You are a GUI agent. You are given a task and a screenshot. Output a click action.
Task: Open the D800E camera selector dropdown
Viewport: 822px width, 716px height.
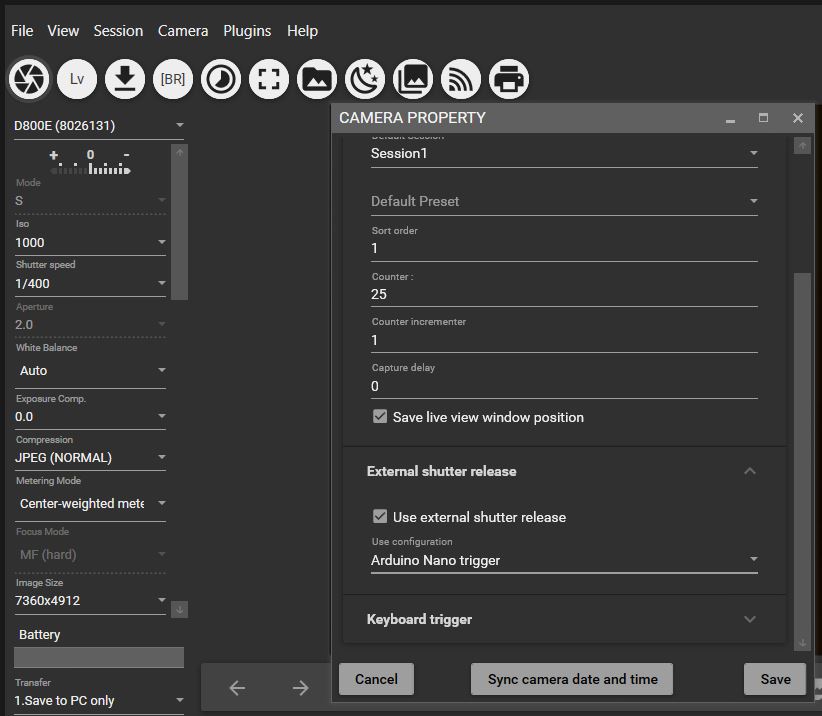click(99, 126)
